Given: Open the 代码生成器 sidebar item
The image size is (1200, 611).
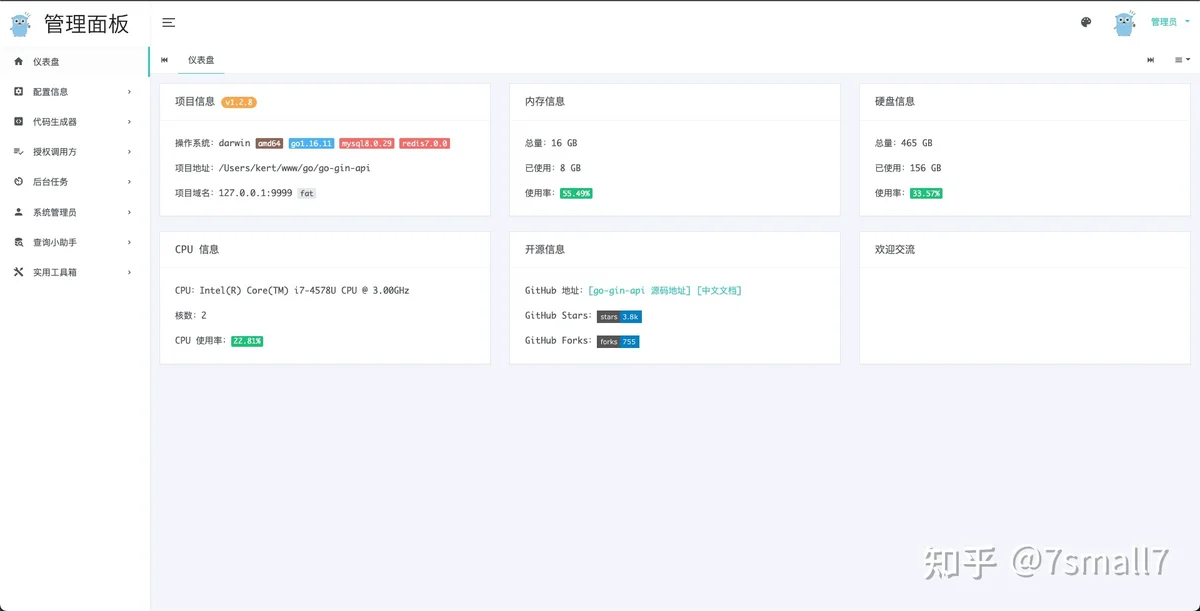Looking at the screenshot, I should click(75, 121).
